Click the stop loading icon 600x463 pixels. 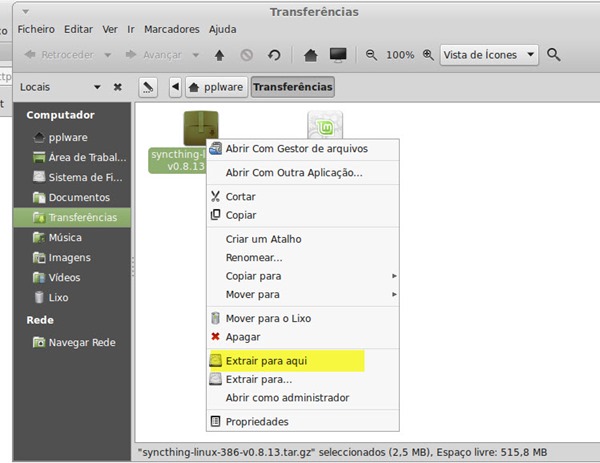(x=246, y=55)
